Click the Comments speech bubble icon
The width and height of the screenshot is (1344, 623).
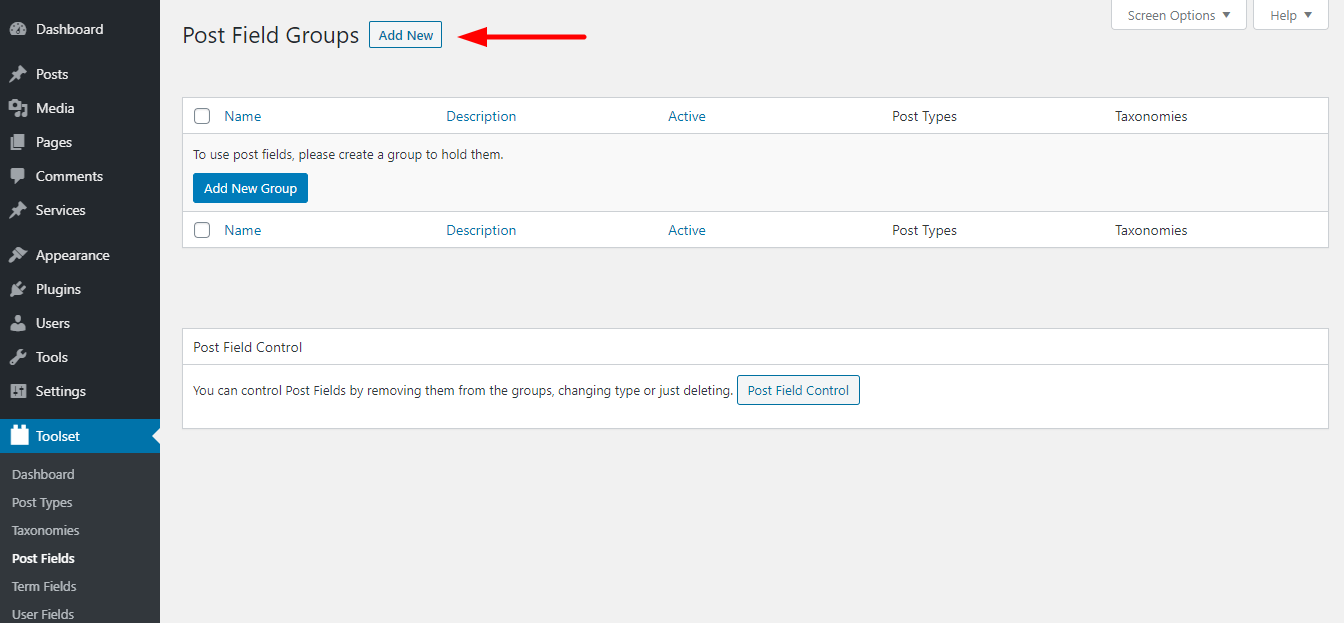[18, 176]
